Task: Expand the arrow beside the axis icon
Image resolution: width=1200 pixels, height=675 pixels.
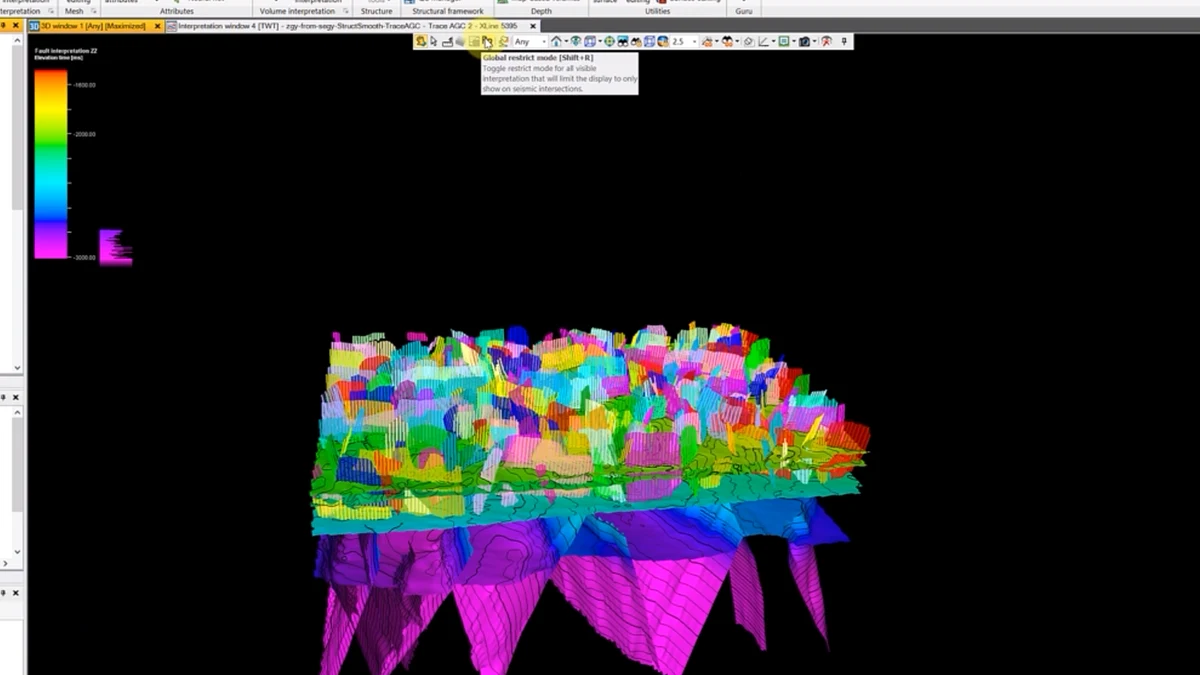Action: tap(771, 42)
